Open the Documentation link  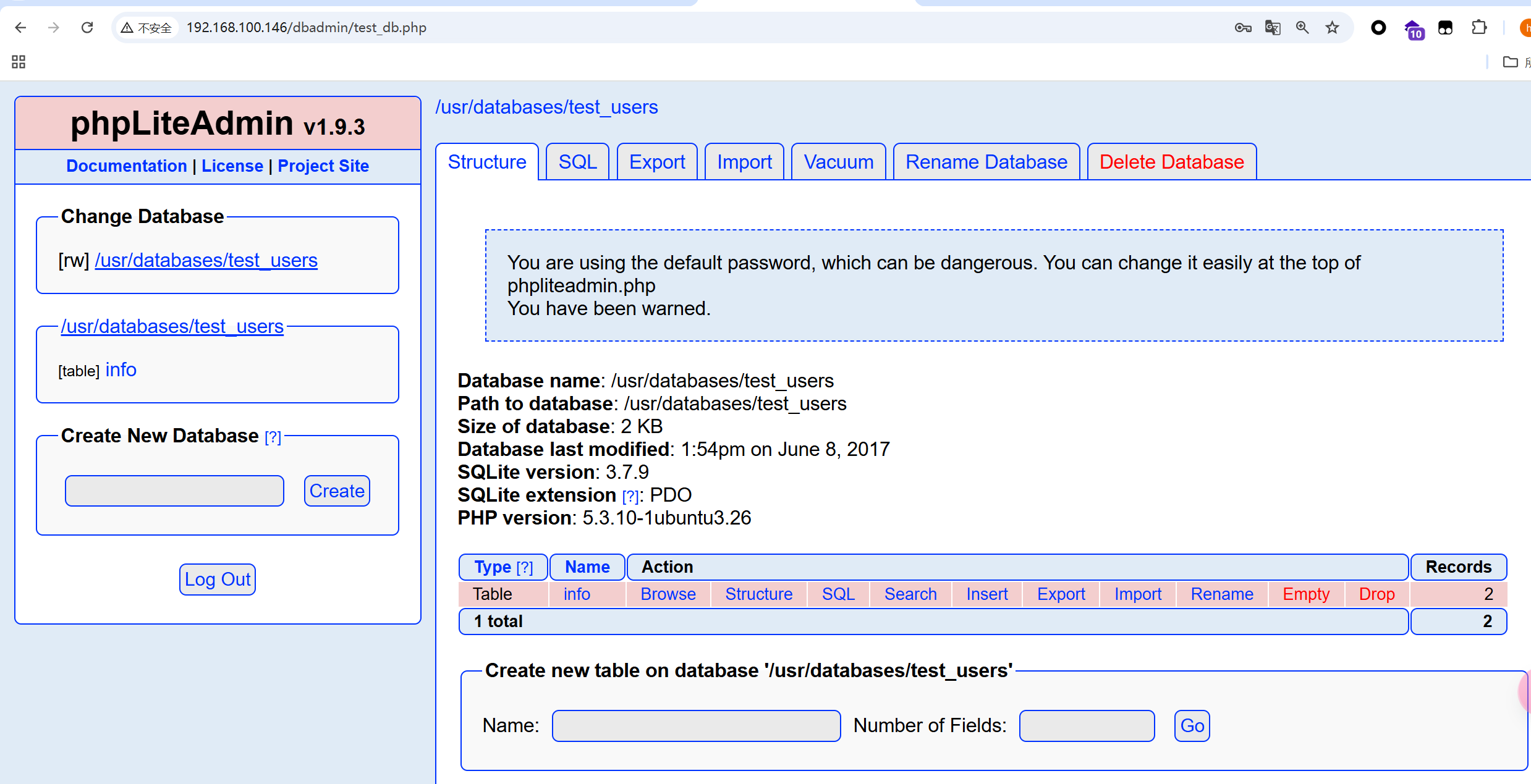tap(127, 166)
